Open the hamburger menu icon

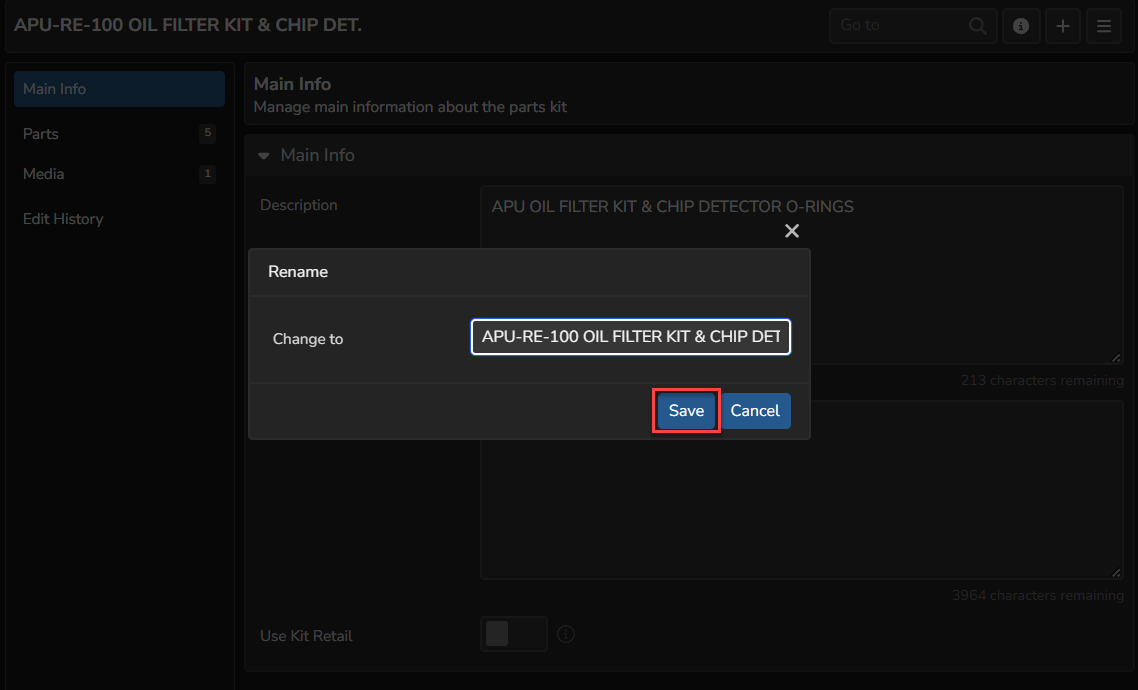tap(1104, 25)
